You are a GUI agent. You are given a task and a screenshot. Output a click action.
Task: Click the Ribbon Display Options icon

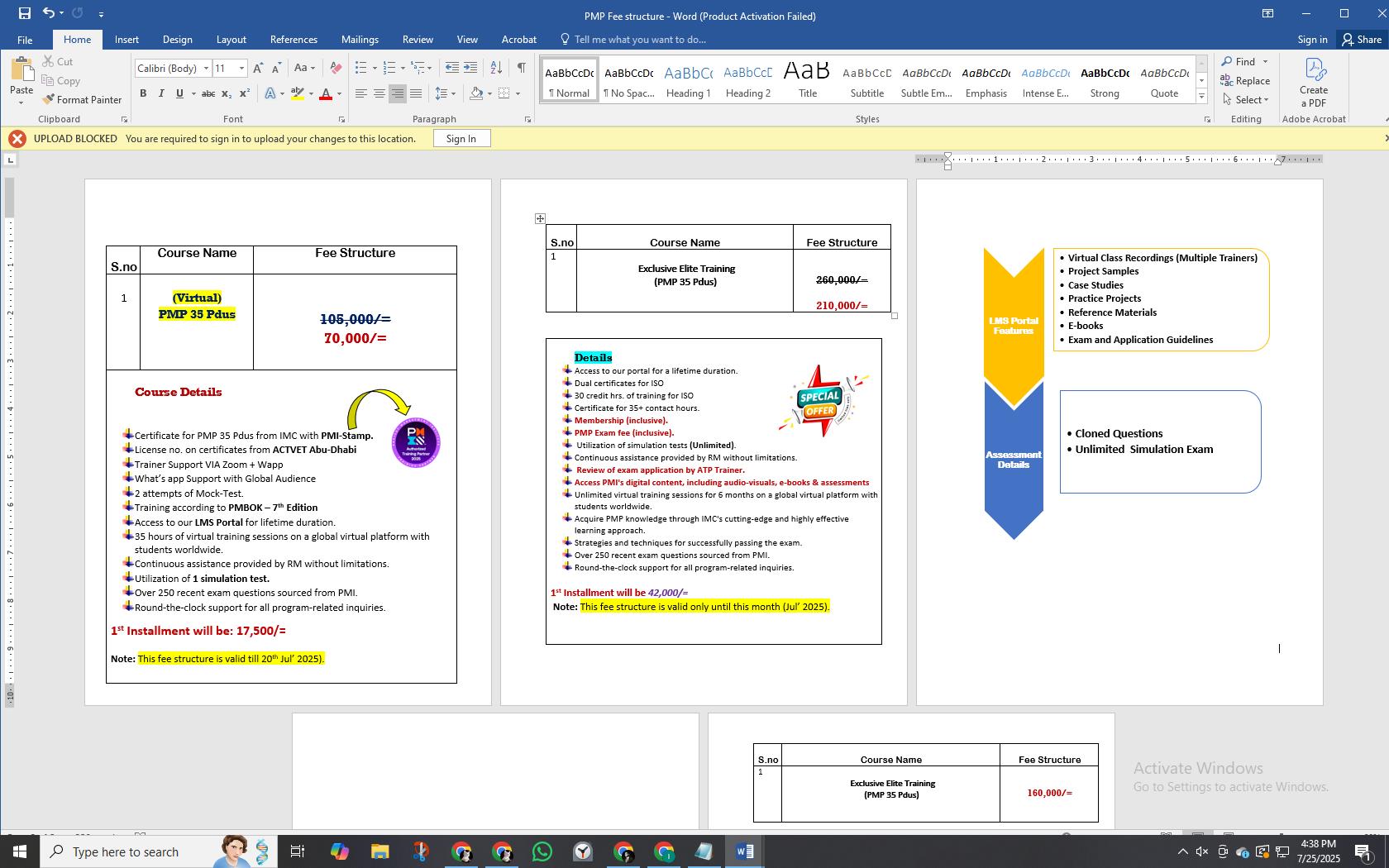pyautogui.click(x=1267, y=13)
